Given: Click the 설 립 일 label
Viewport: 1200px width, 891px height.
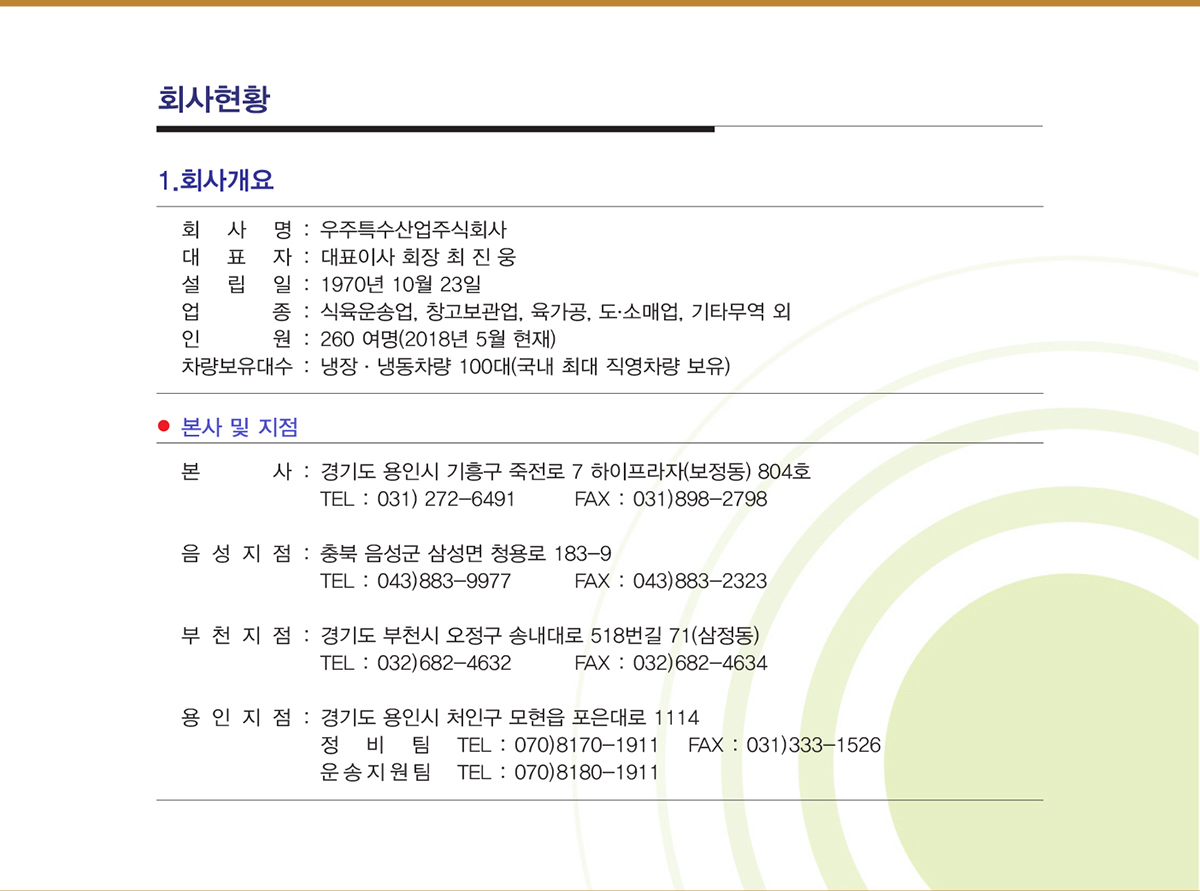Looking at the screenshot, I should (x=236, y=285).
